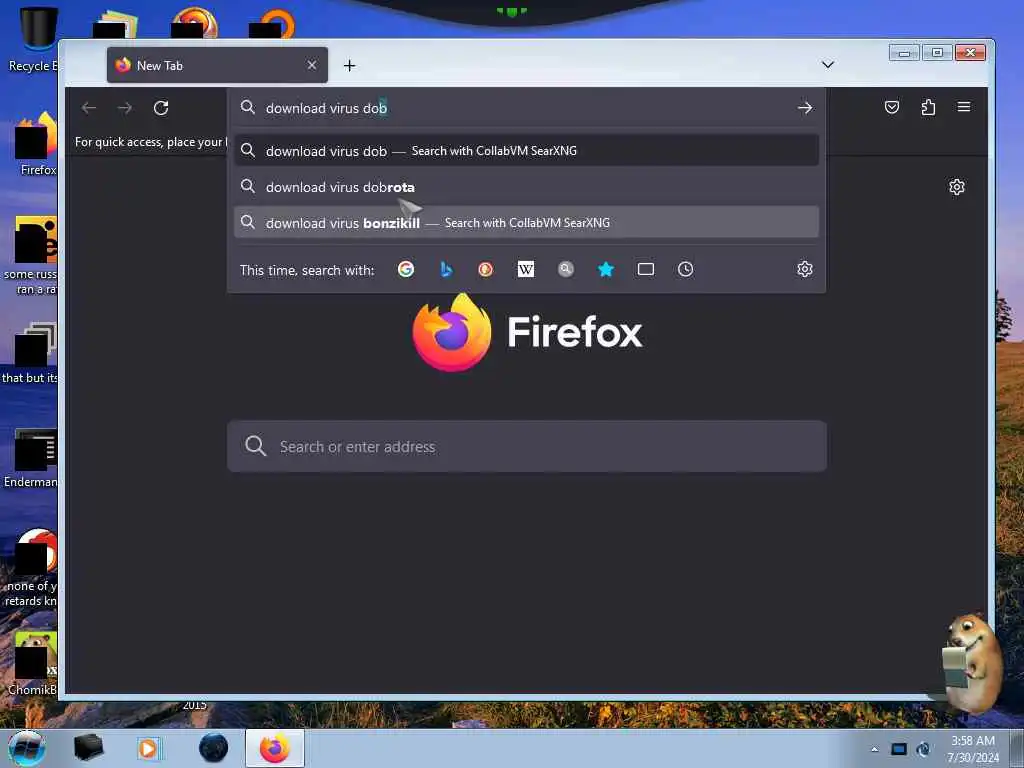This screenshot has width=1024, height=768.
Task: Select the ChomikBox desktop icon
Action: coord(33,664)
